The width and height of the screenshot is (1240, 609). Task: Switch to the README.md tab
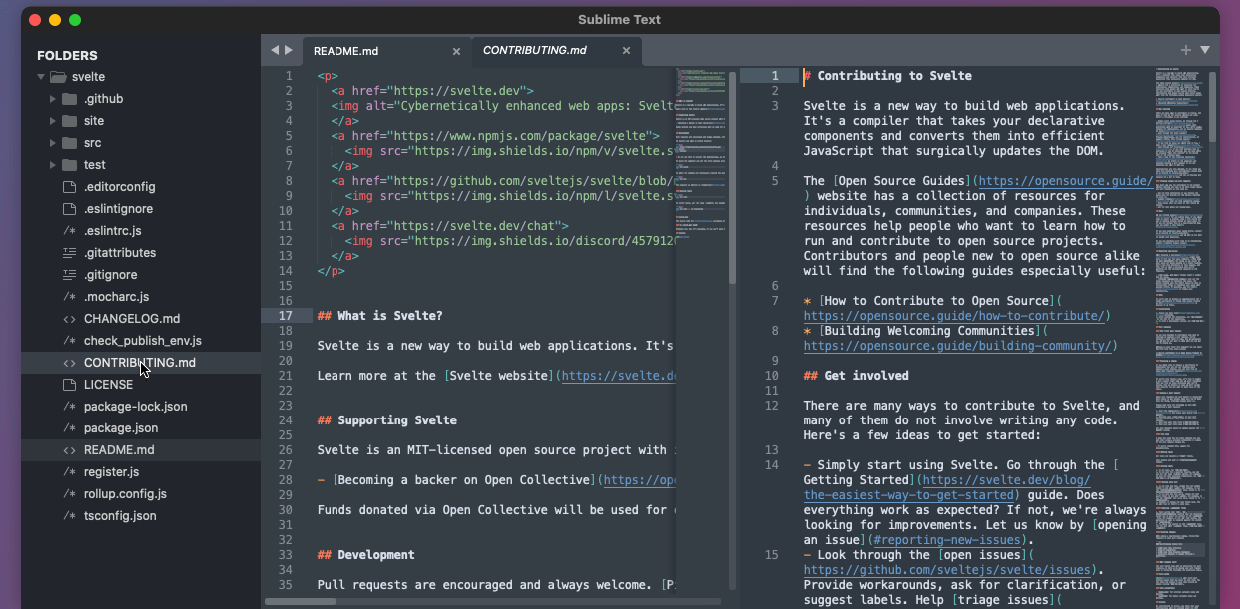tap(346, 50)
